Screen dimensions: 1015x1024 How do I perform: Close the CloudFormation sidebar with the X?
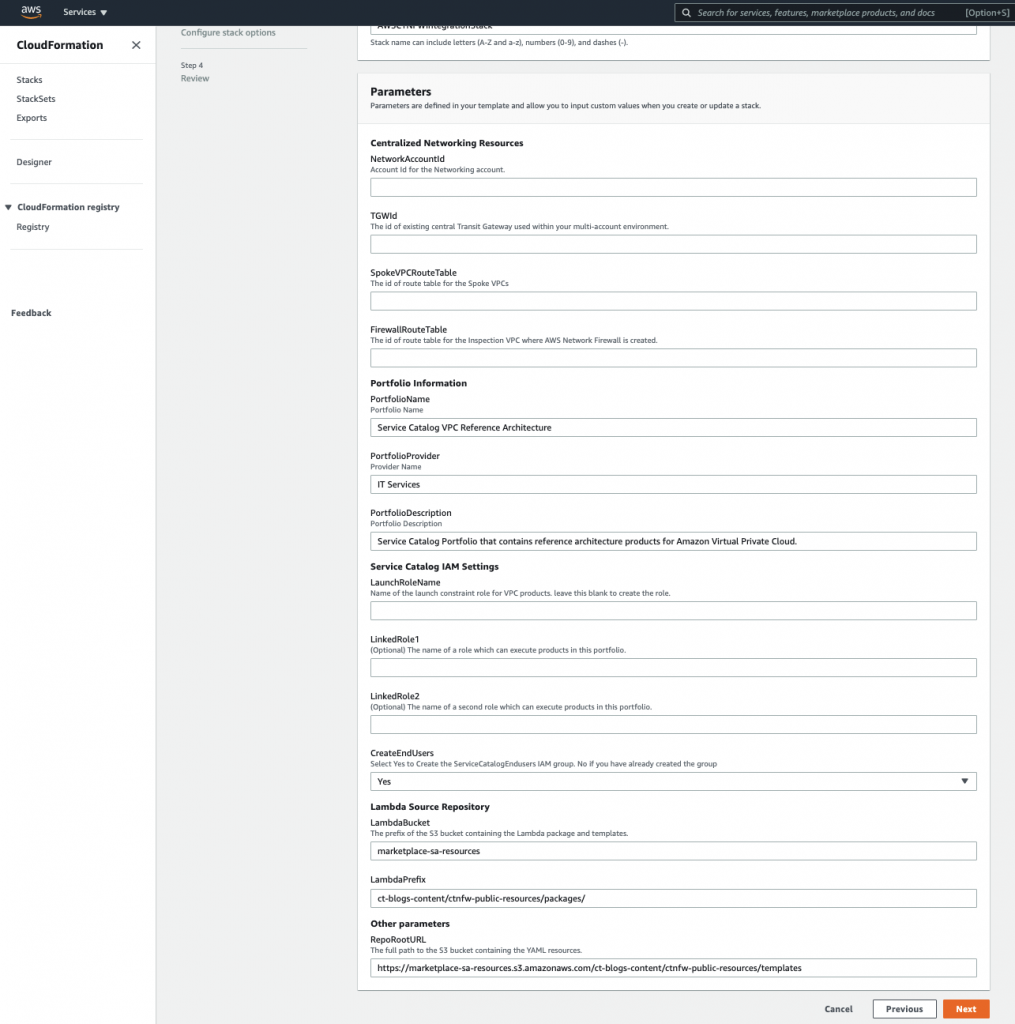point(135,45)
